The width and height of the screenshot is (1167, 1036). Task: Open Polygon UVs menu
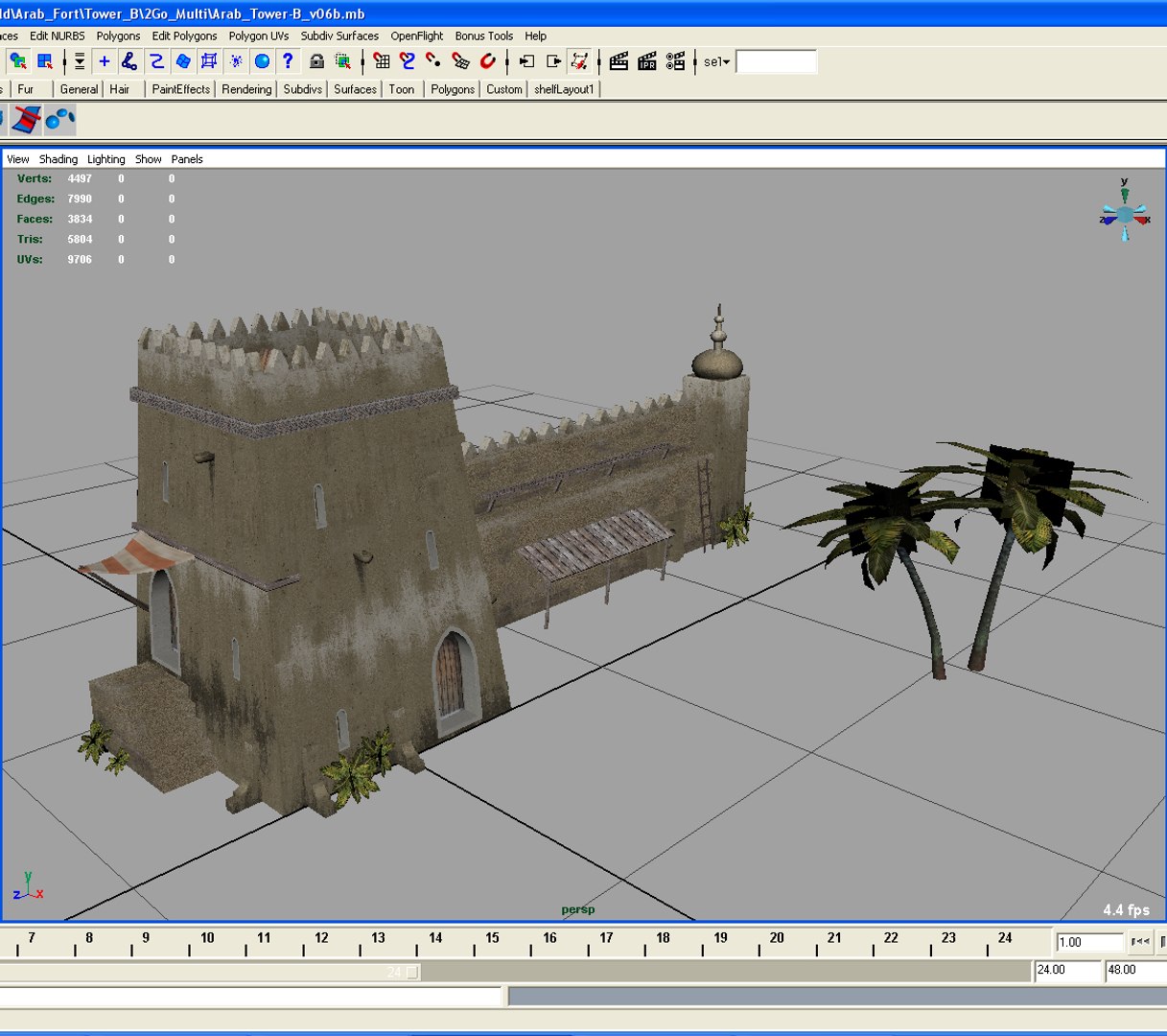pos(259,35)
